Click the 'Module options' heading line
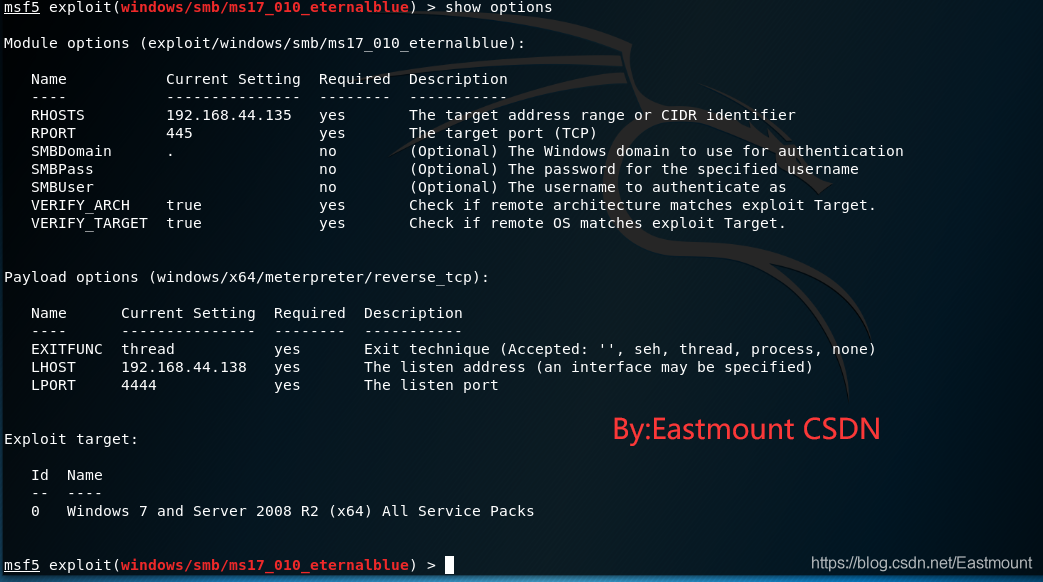 point(265,43)
